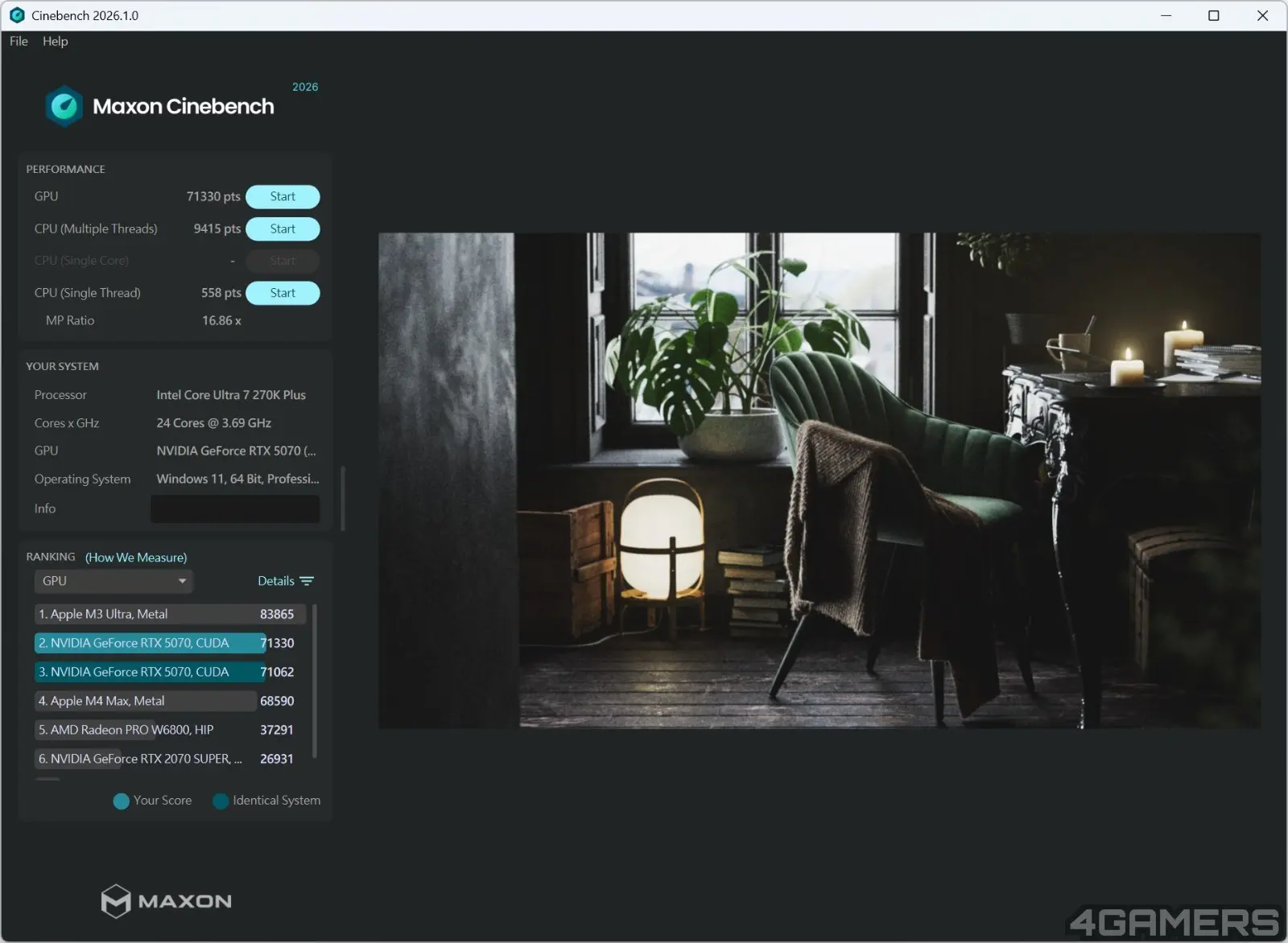The height and width of the screenshot is (943, 1288).
Task: Open the File menu
Action: click(19, 41)
